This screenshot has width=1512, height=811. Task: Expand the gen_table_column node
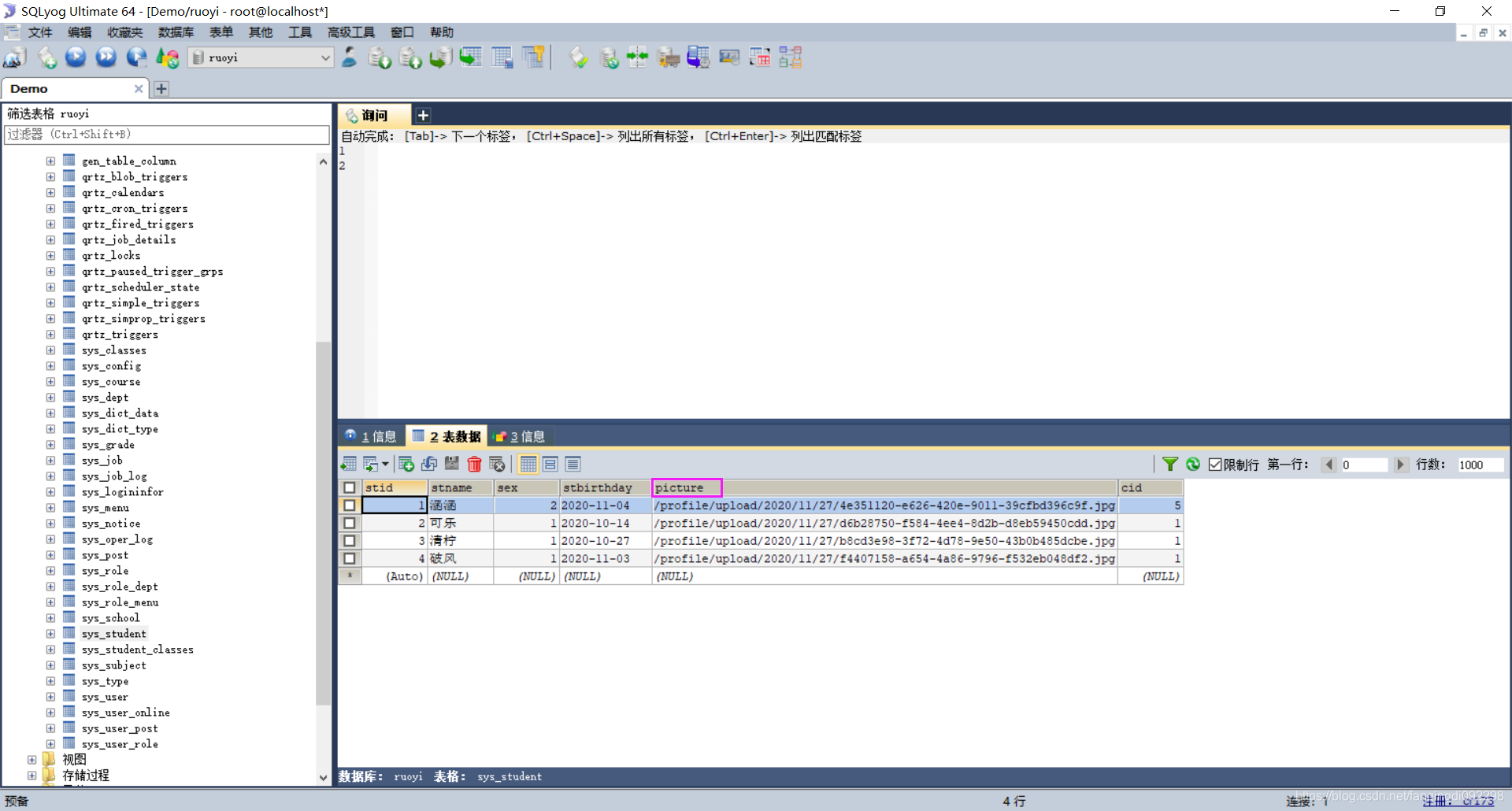click(50, 161)
